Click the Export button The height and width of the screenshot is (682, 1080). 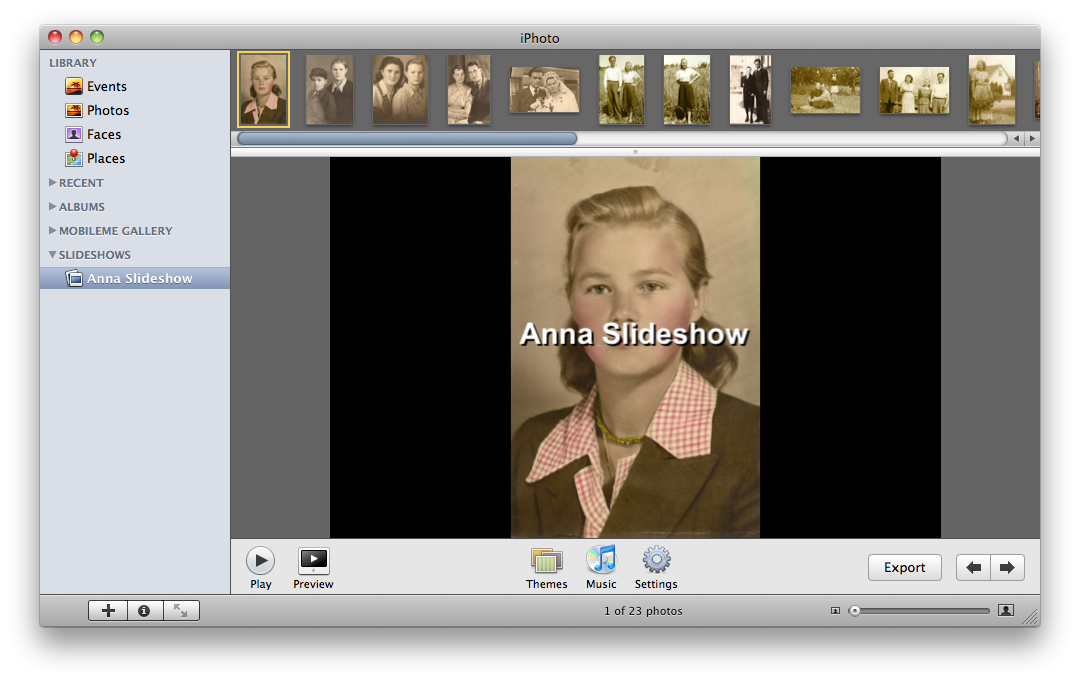click(904, 568)
